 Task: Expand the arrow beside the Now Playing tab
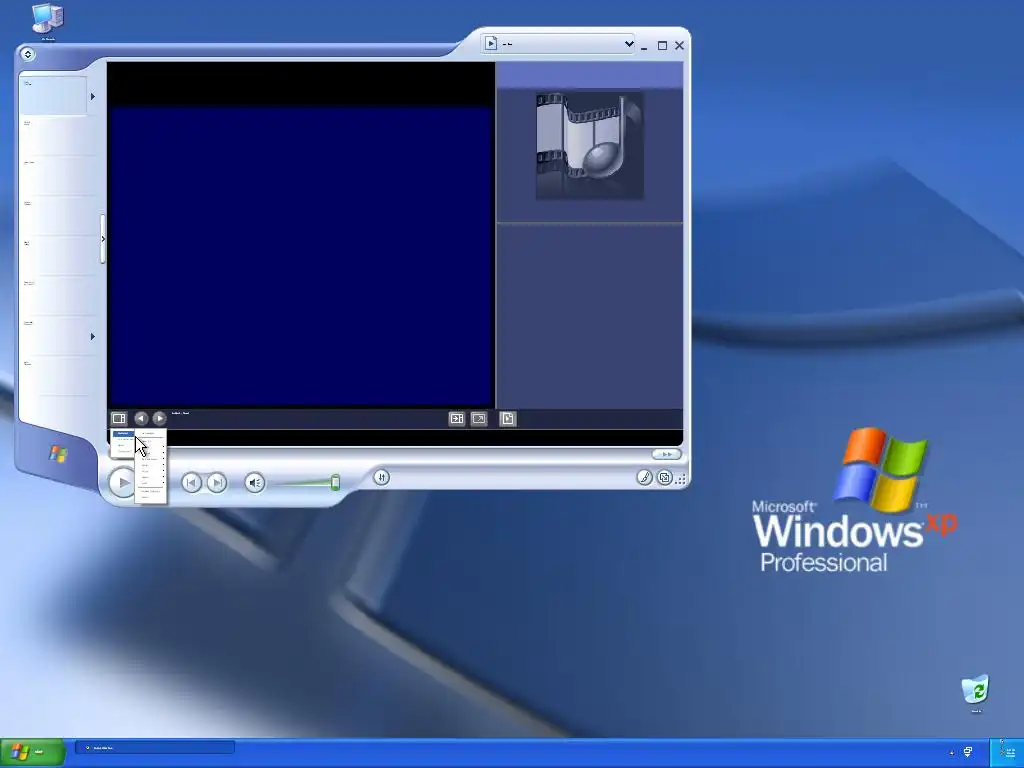(x=93, y=97)
